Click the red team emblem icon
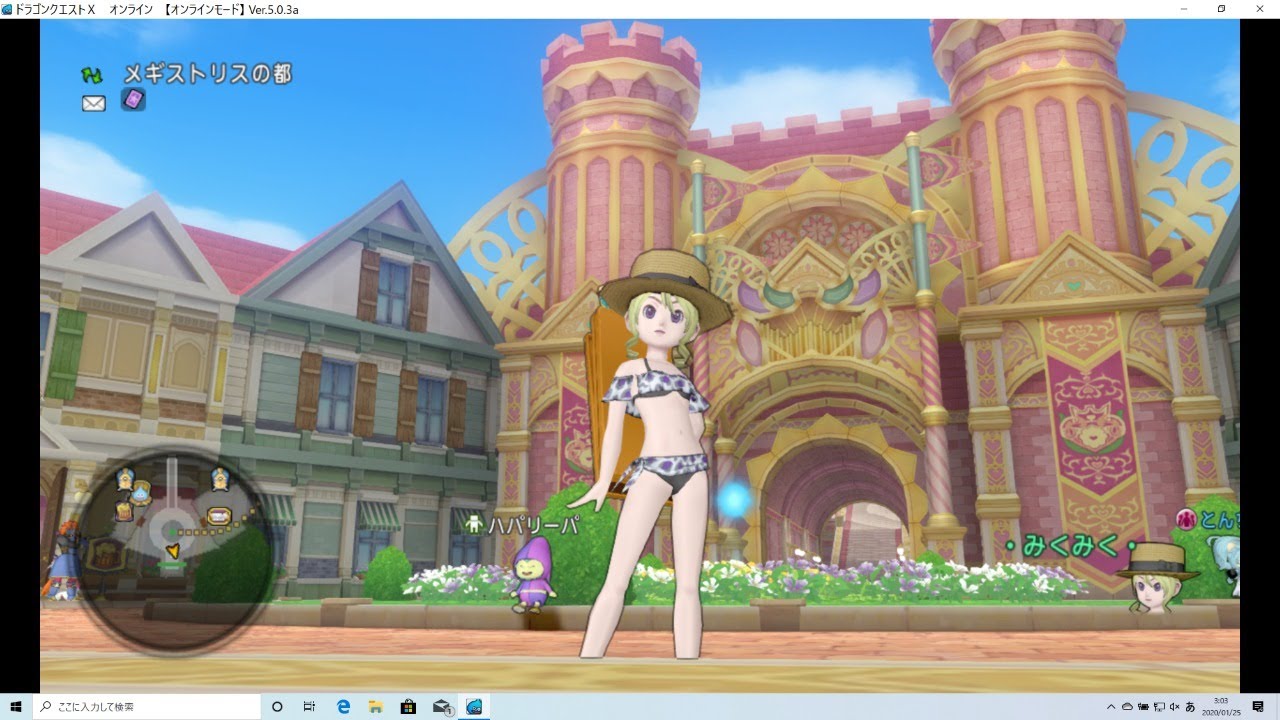The width and height of the screenshot is (1280, 720). click(1186, 518)
